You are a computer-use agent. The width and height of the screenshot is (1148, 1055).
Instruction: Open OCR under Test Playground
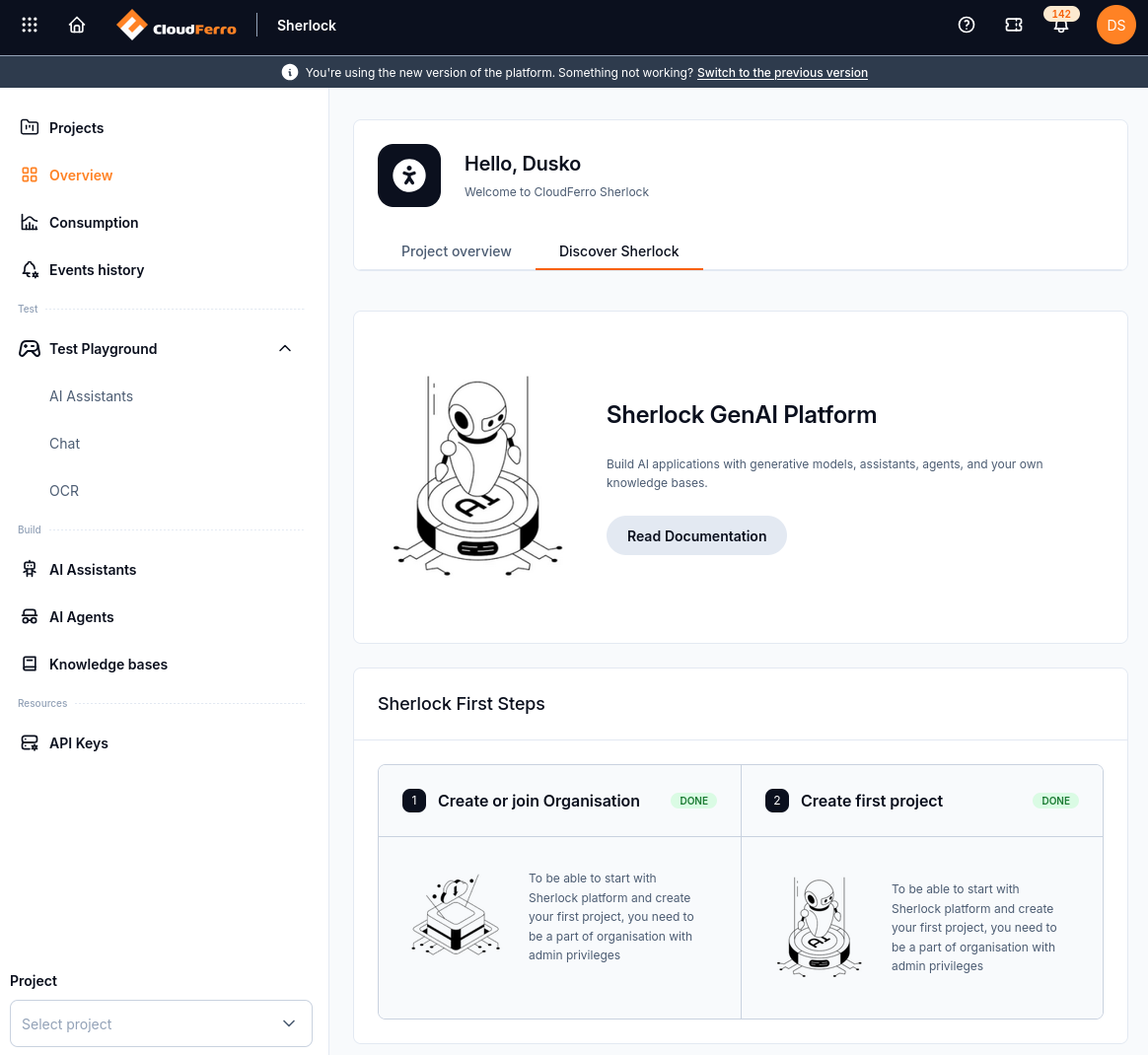(x=64, y=491)
